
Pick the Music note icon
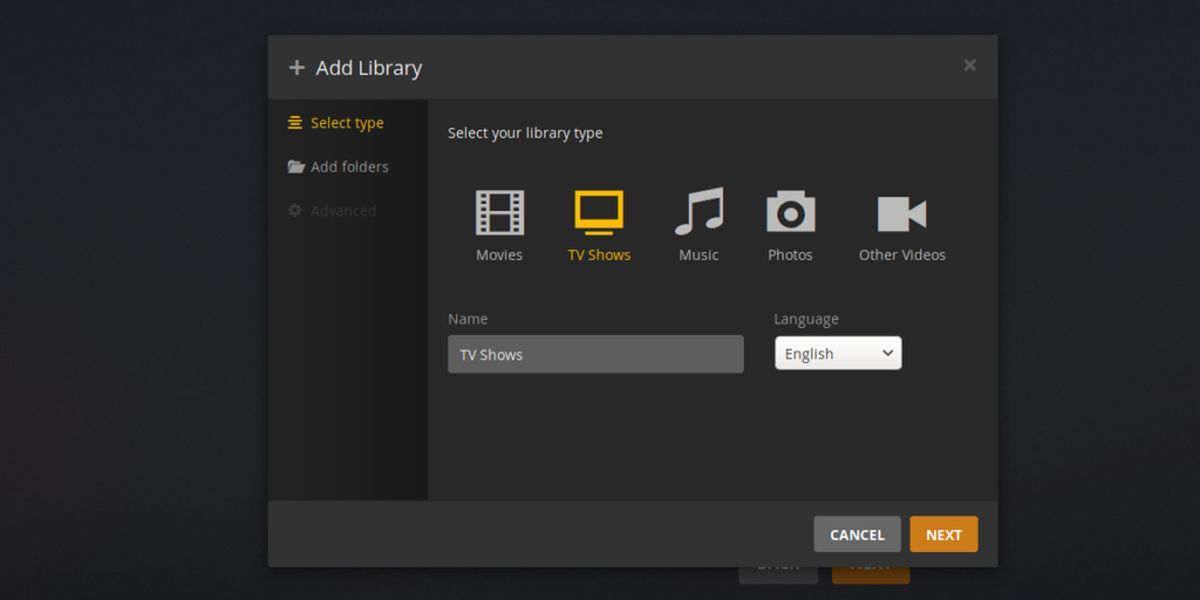point(698,212)
